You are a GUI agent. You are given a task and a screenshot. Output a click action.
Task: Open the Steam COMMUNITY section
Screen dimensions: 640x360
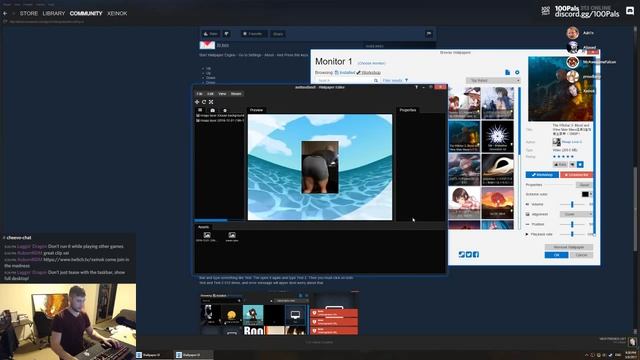[x=86, y=13]
